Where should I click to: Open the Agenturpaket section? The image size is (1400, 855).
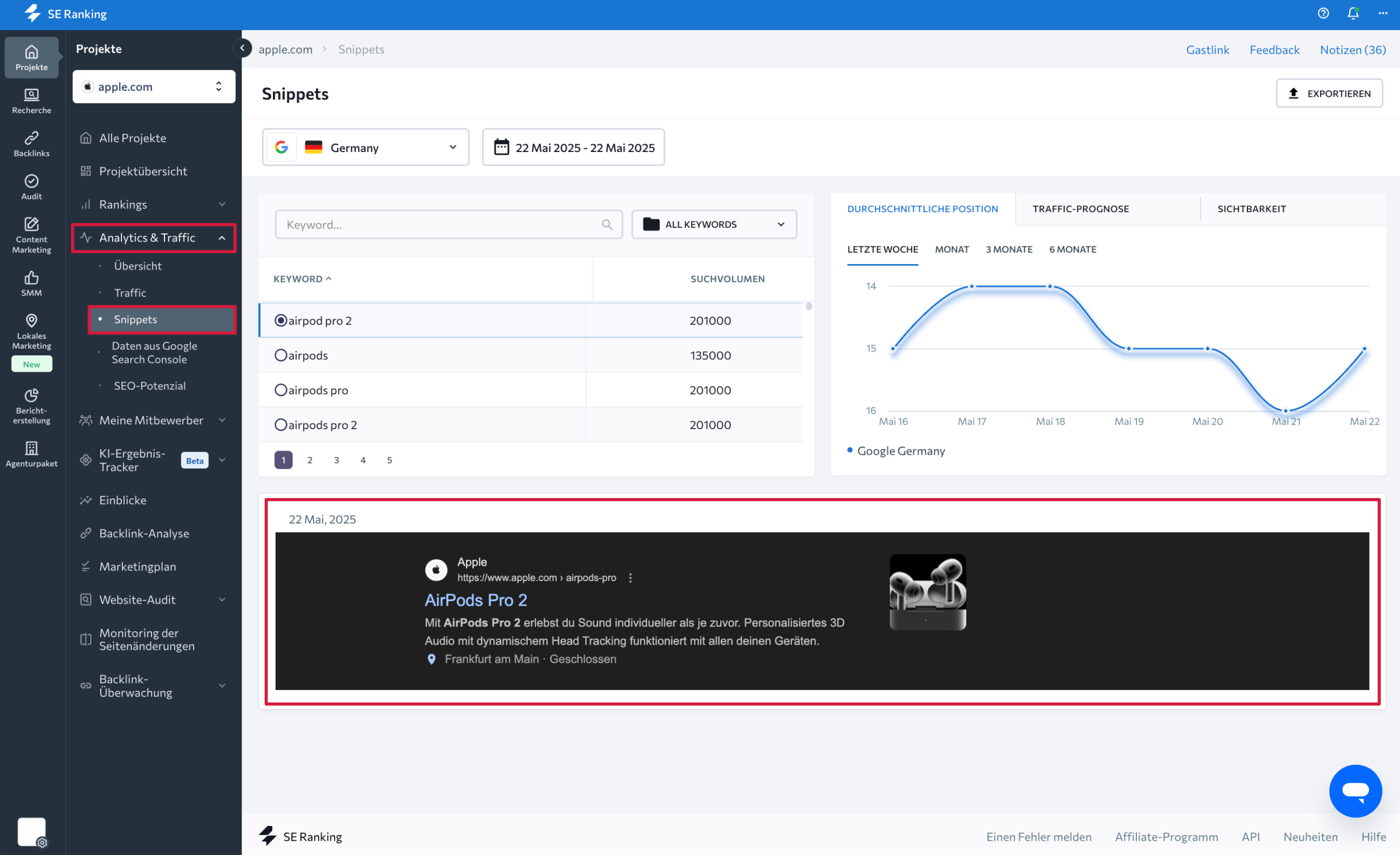point(31,454)
